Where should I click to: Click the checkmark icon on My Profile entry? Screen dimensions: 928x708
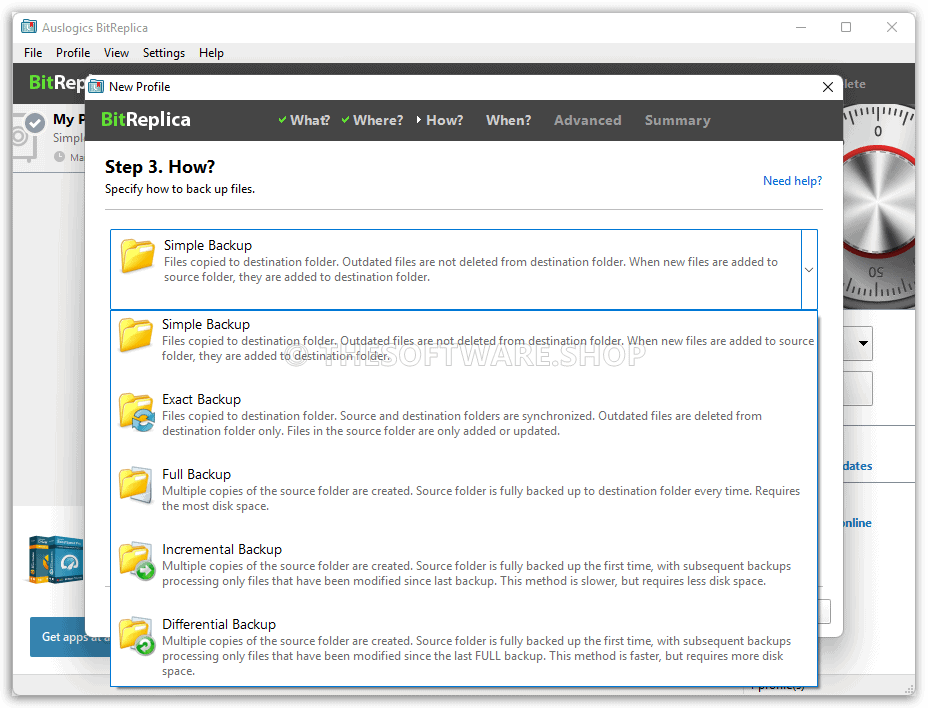click(35, 123)
